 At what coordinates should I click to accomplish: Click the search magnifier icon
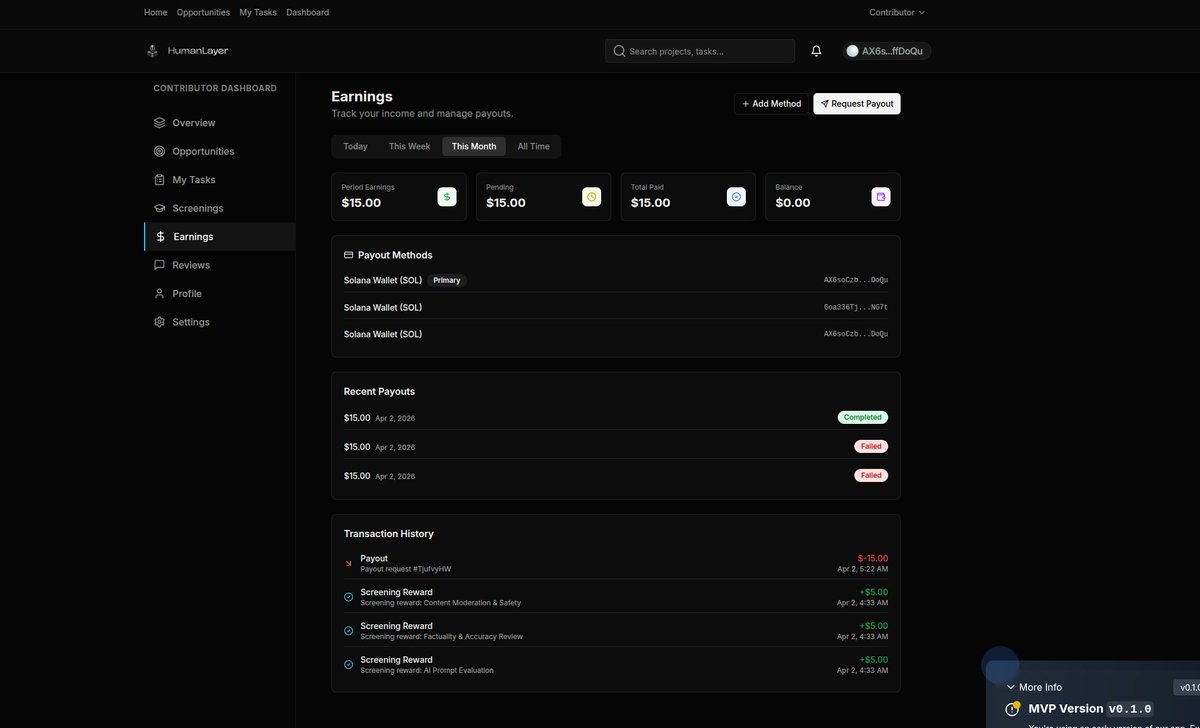(x=619, y=51)
